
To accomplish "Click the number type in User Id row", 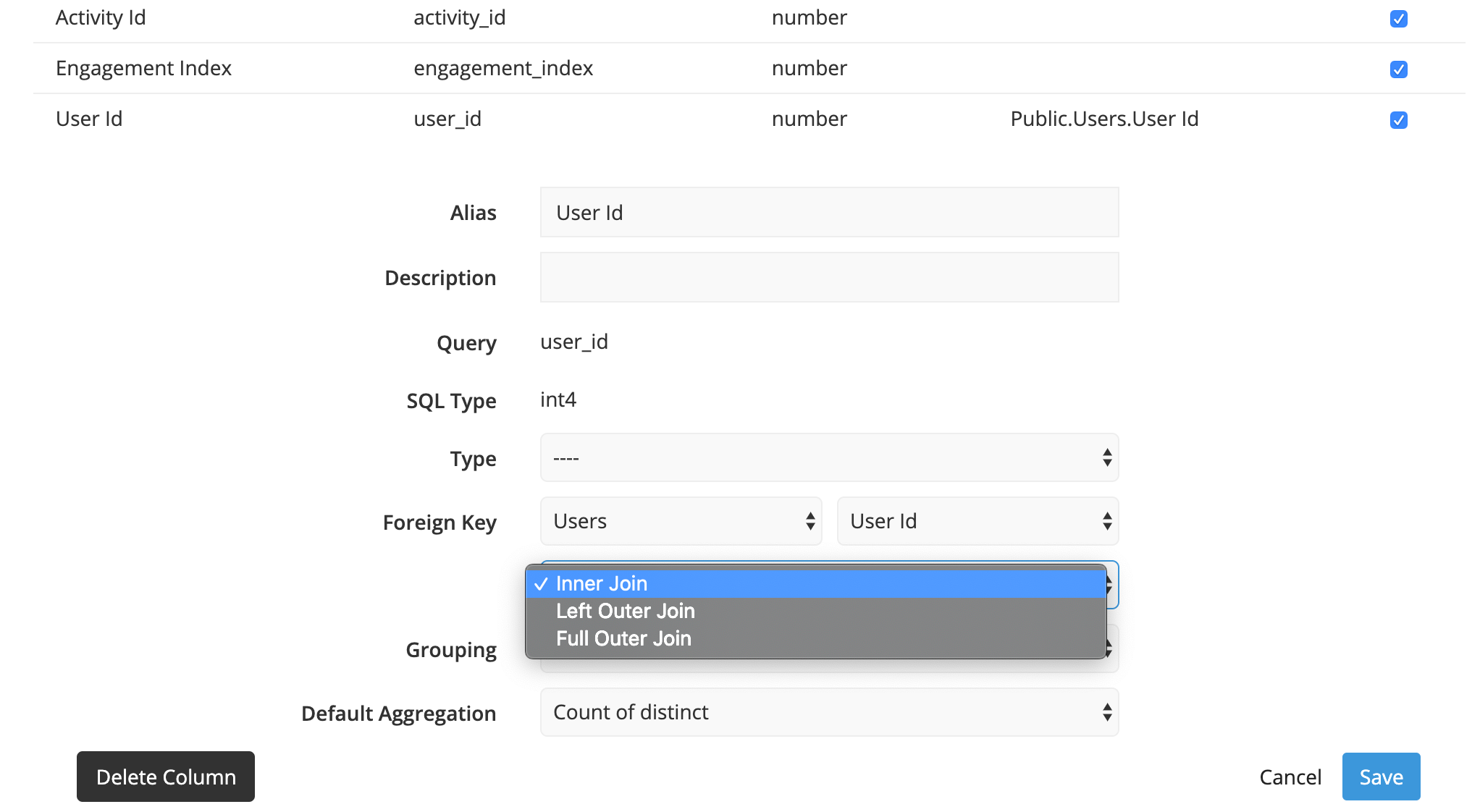I will [x=810, y=119].
